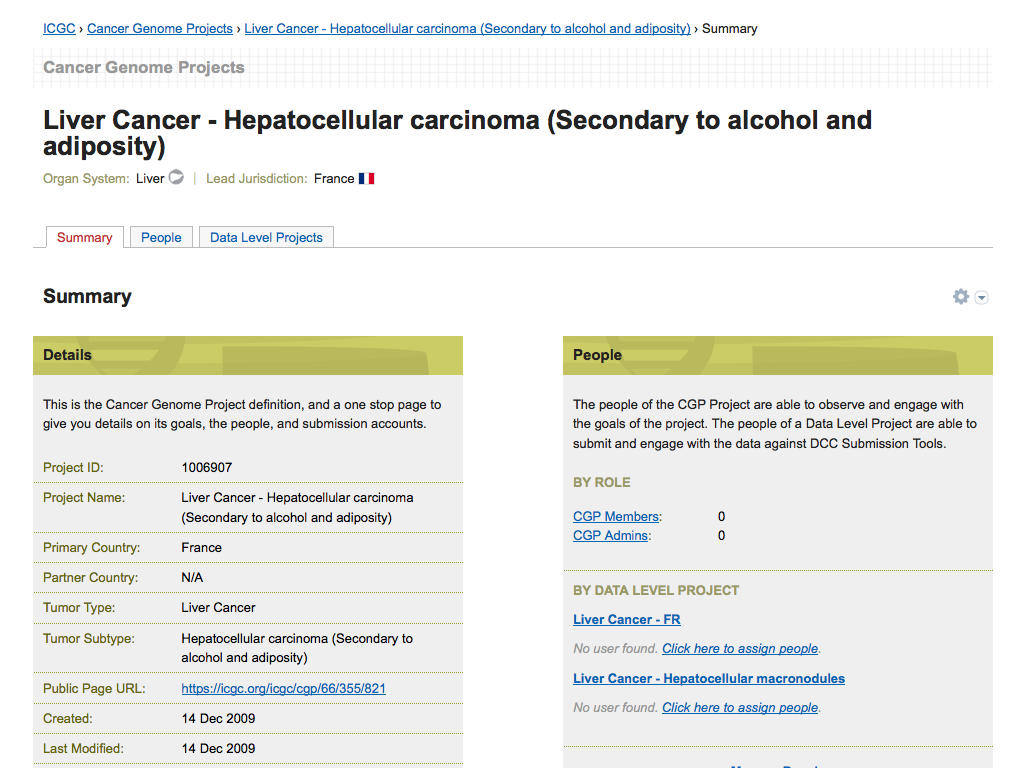Switch to the People tab
Screen dimensions: 1024x768
click(x=161, y=237)
